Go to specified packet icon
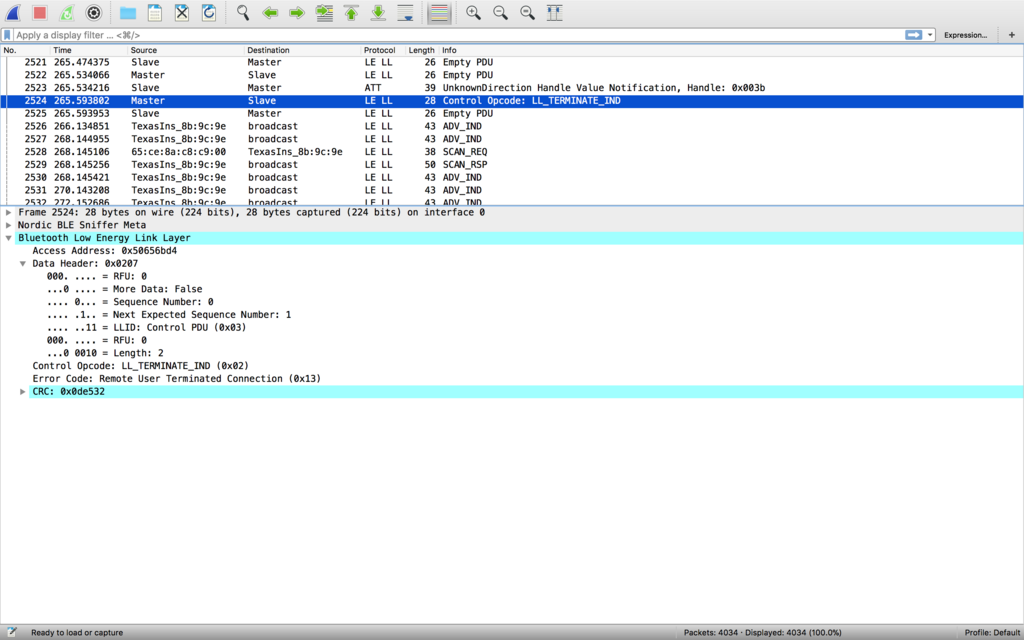The image size is (1024, 640). [324, 12]
